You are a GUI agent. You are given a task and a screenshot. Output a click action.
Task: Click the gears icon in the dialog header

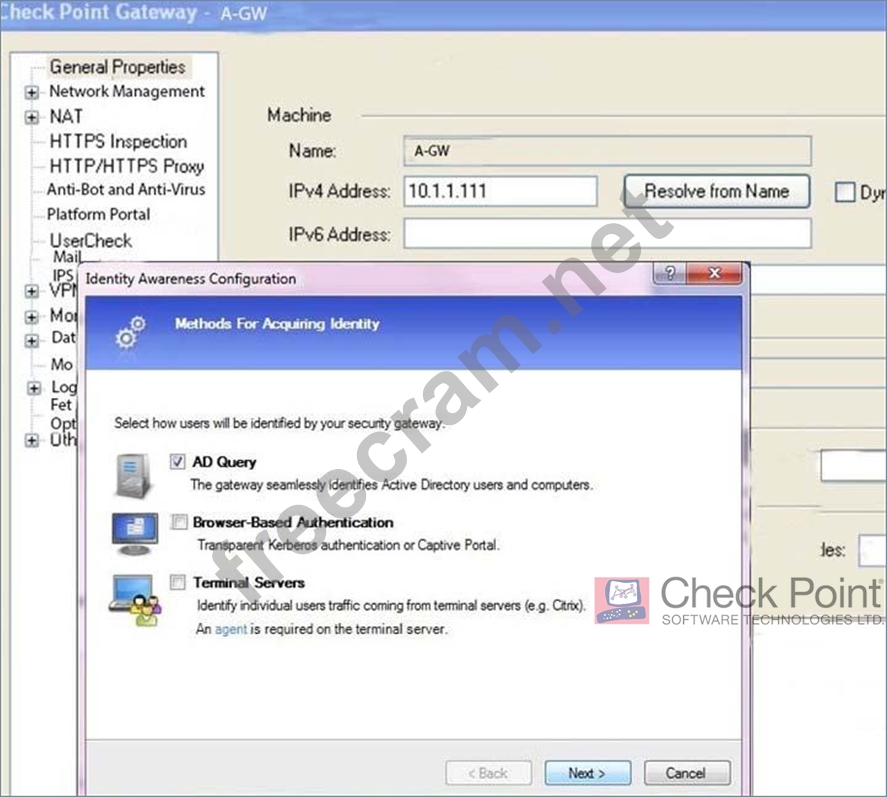130,332
